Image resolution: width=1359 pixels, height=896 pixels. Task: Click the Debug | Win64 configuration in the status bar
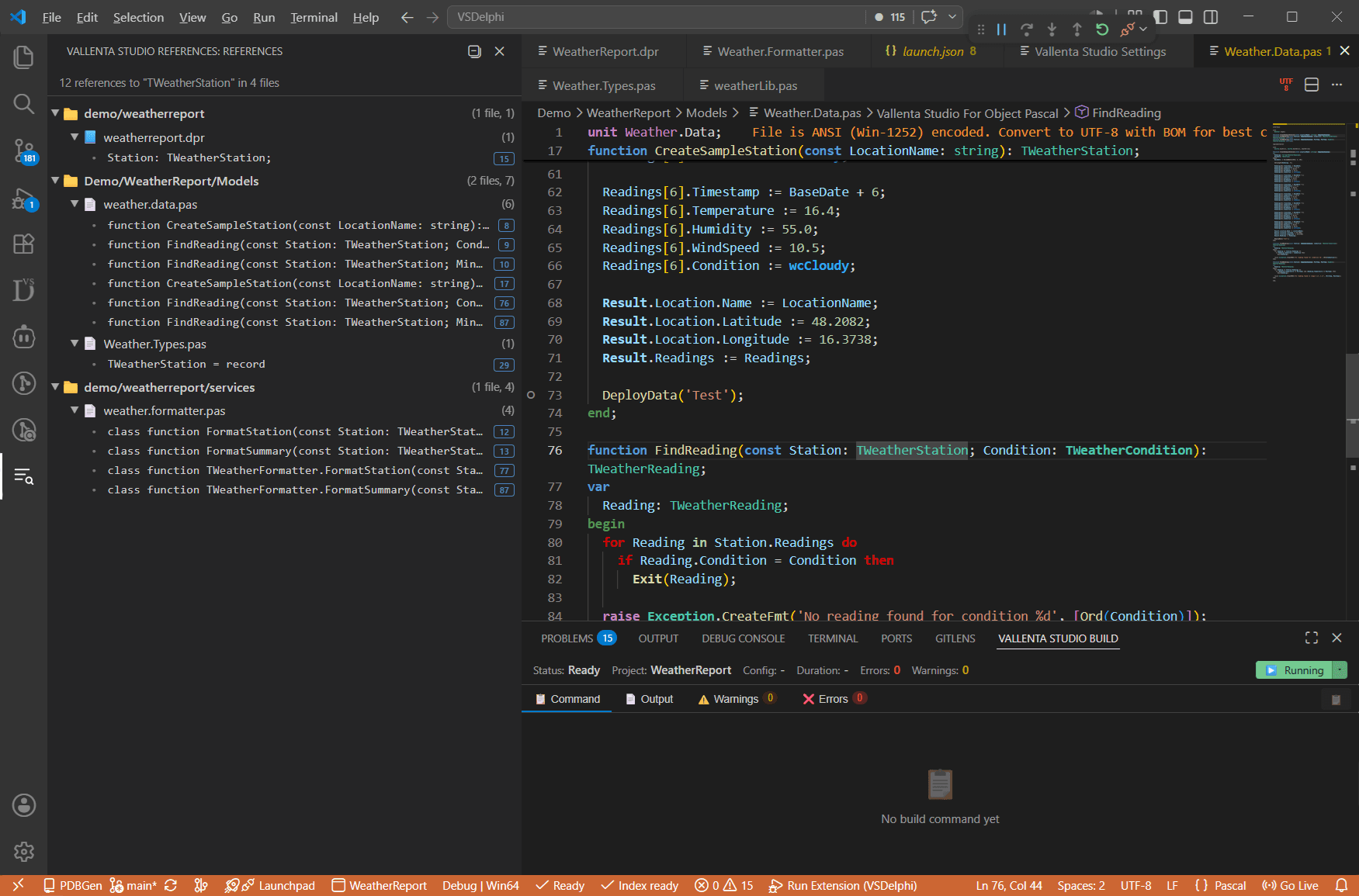coord(480,885)
